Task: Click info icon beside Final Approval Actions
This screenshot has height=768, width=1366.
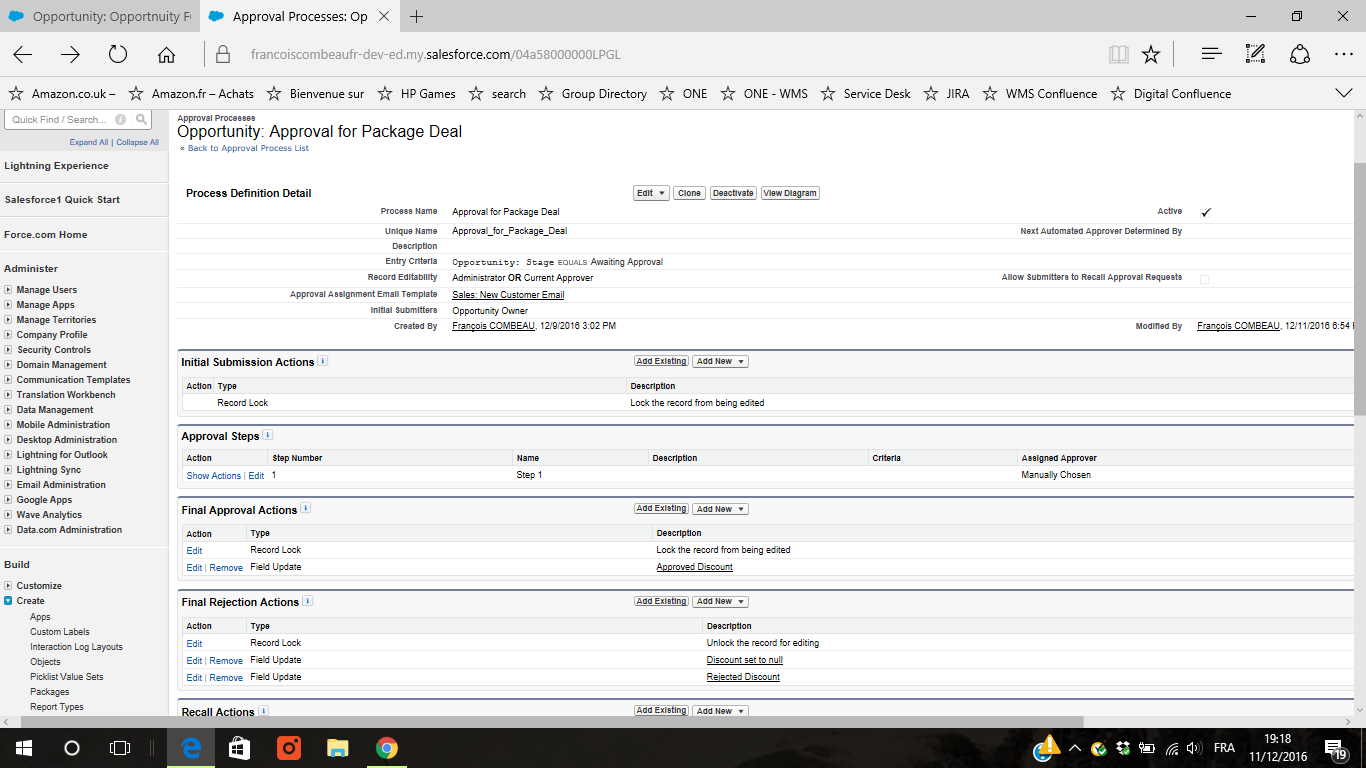Action: pyautogui.click(x=306, y=509)
